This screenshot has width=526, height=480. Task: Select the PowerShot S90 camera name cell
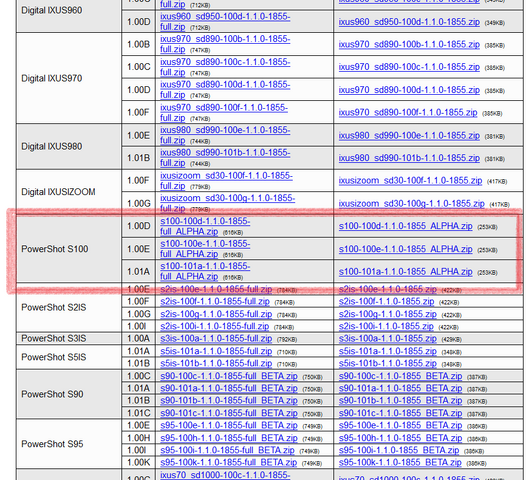pyautogui.click(x=69, y=394)
